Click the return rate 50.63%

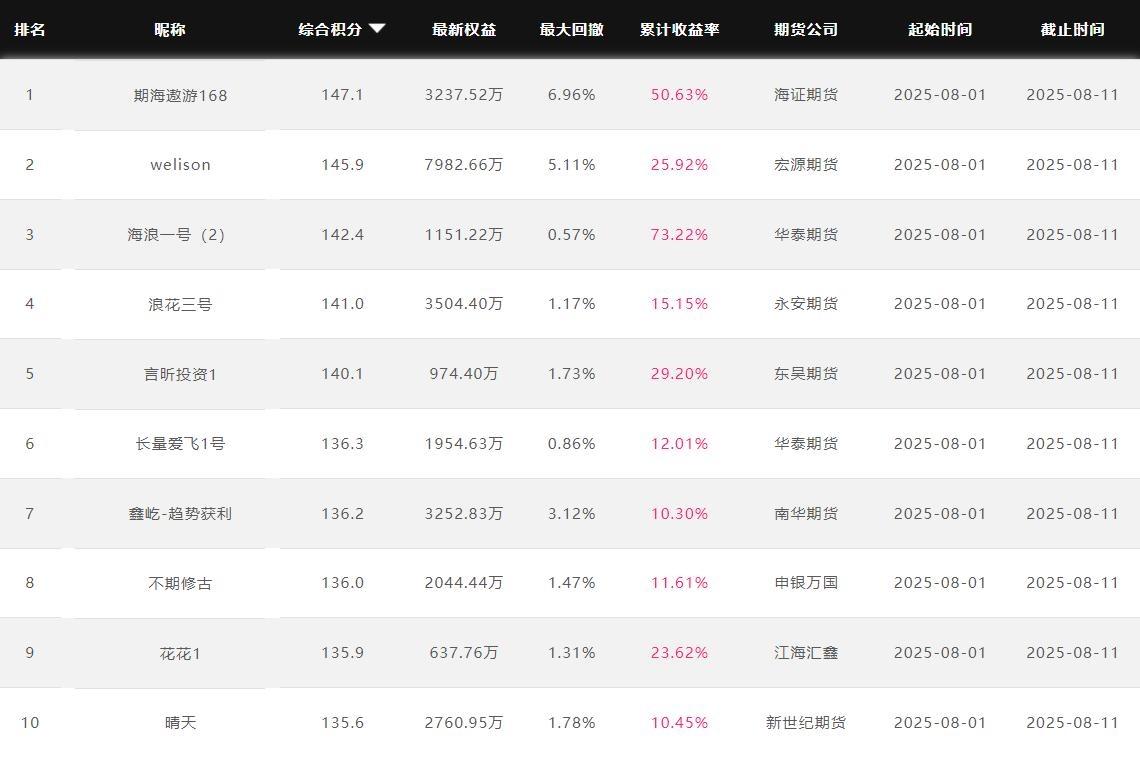click(x=679, y=95)
